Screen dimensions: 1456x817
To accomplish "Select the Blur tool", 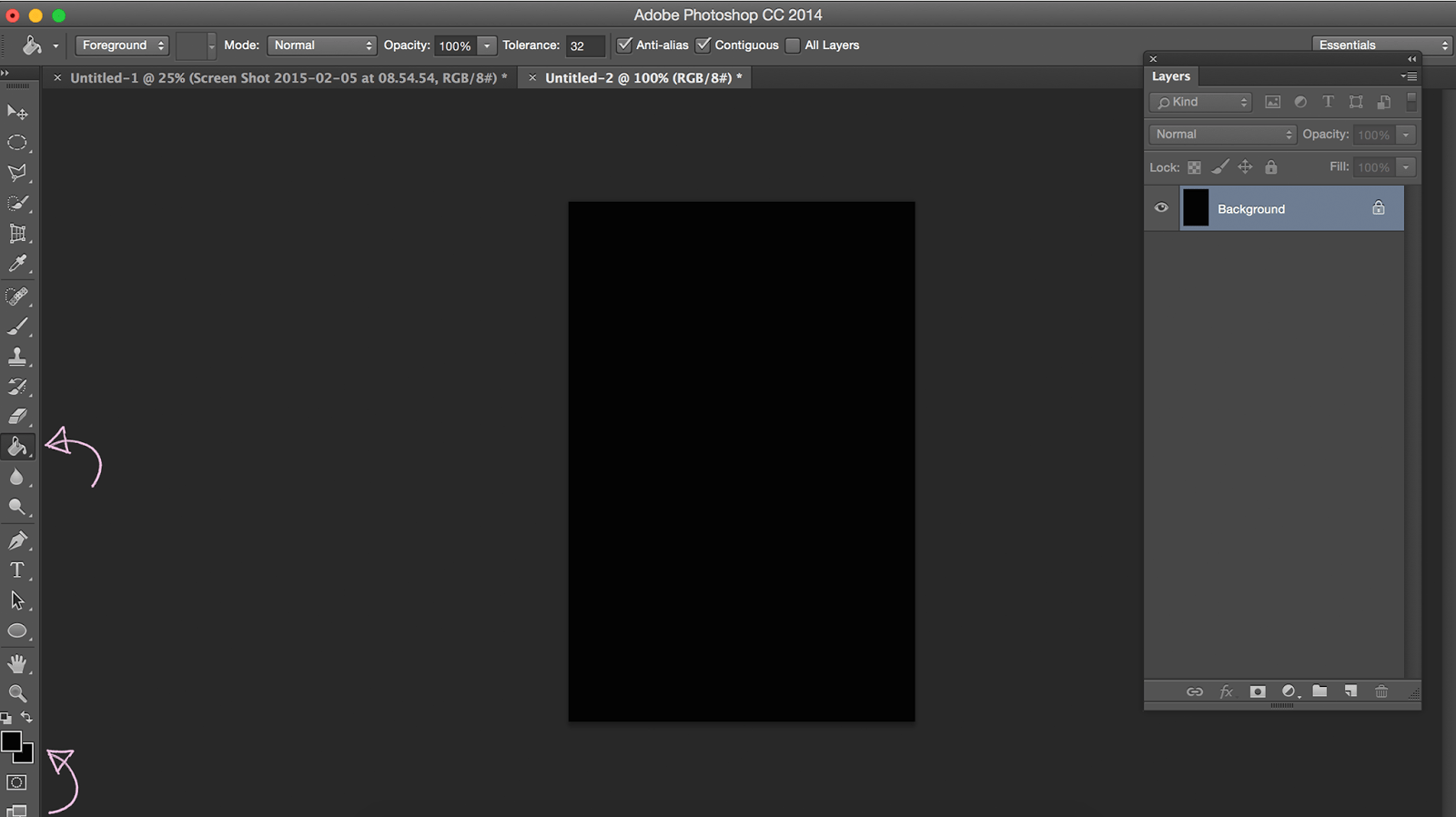I will click(x=17, y=477).
